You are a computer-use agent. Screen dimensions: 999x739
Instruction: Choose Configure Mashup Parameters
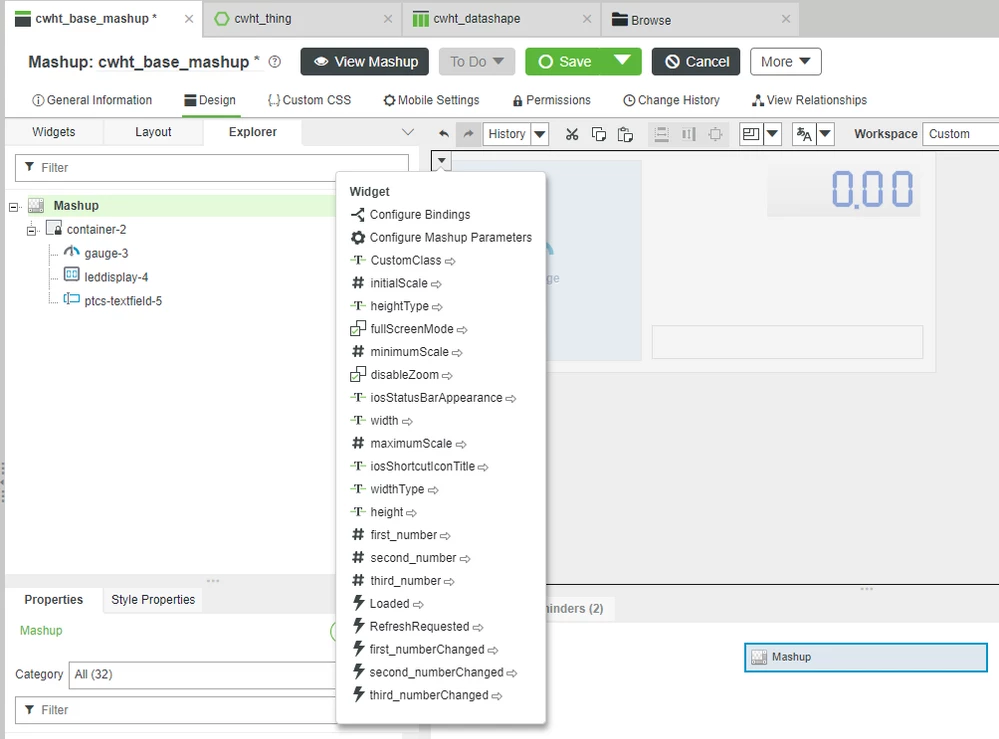click(441, 238)
